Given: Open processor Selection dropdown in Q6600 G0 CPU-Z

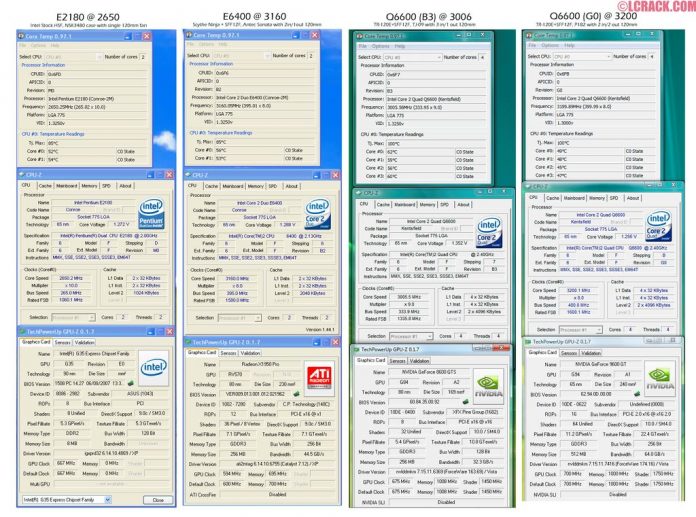Looking at the screenshot, I should pyautogui.click(x=580, y=329).
